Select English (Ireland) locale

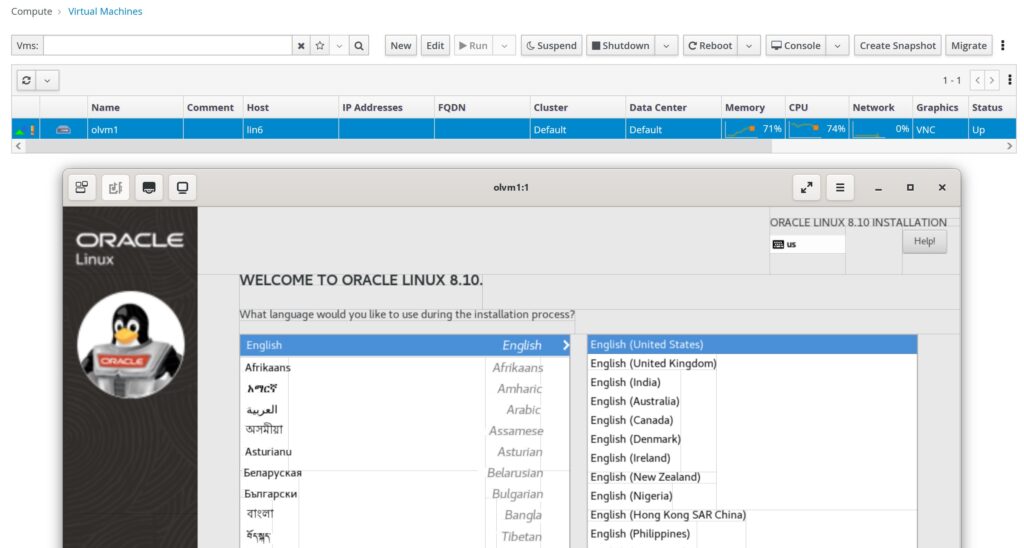pyautogui.click(x=752, y=458)
